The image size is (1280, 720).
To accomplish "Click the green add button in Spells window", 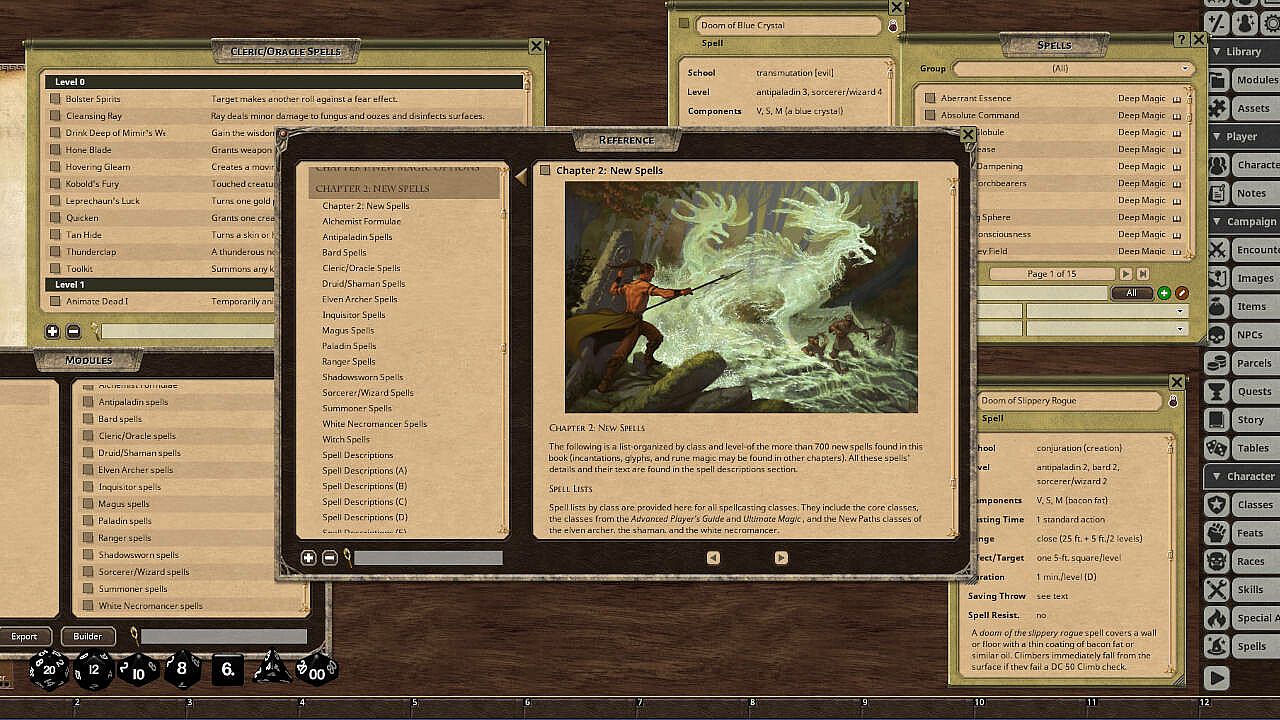I will (1164, 293).
